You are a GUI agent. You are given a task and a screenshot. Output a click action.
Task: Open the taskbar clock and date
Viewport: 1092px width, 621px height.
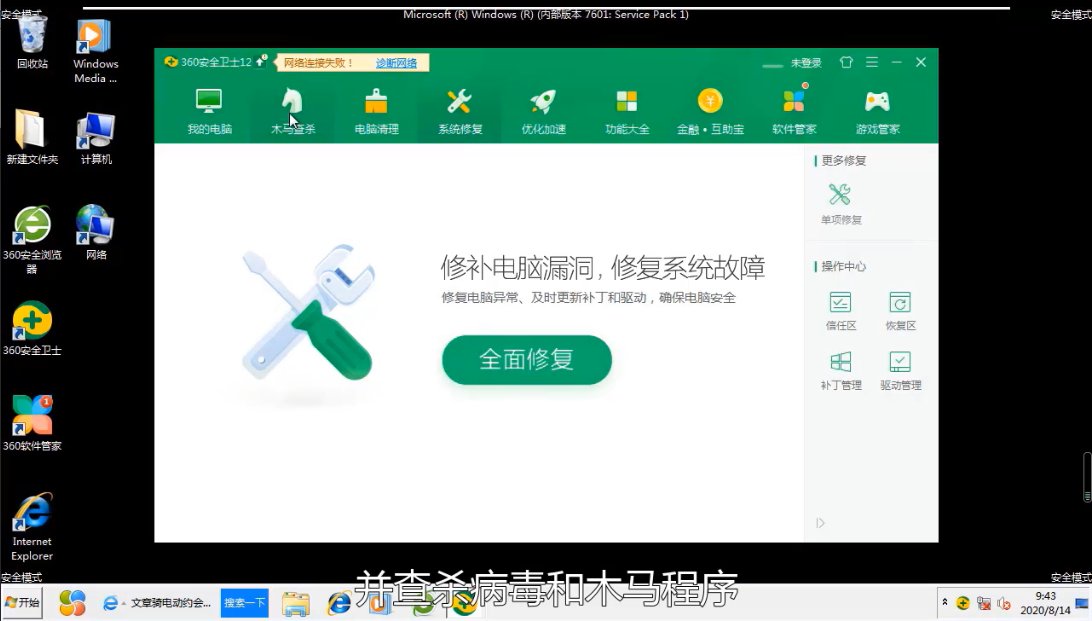pos(1045,603)
